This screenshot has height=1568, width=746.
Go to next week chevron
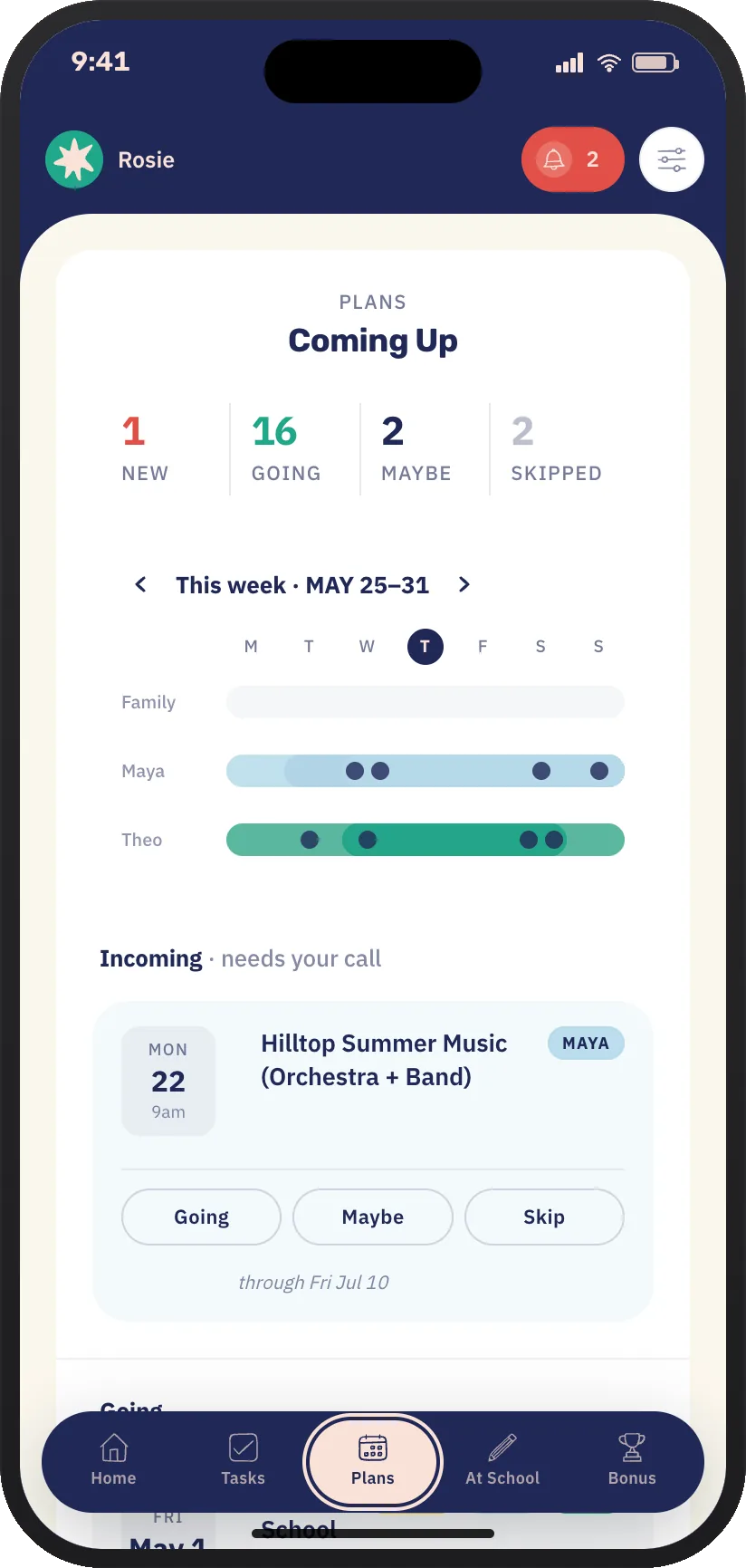tap(464, 584)
